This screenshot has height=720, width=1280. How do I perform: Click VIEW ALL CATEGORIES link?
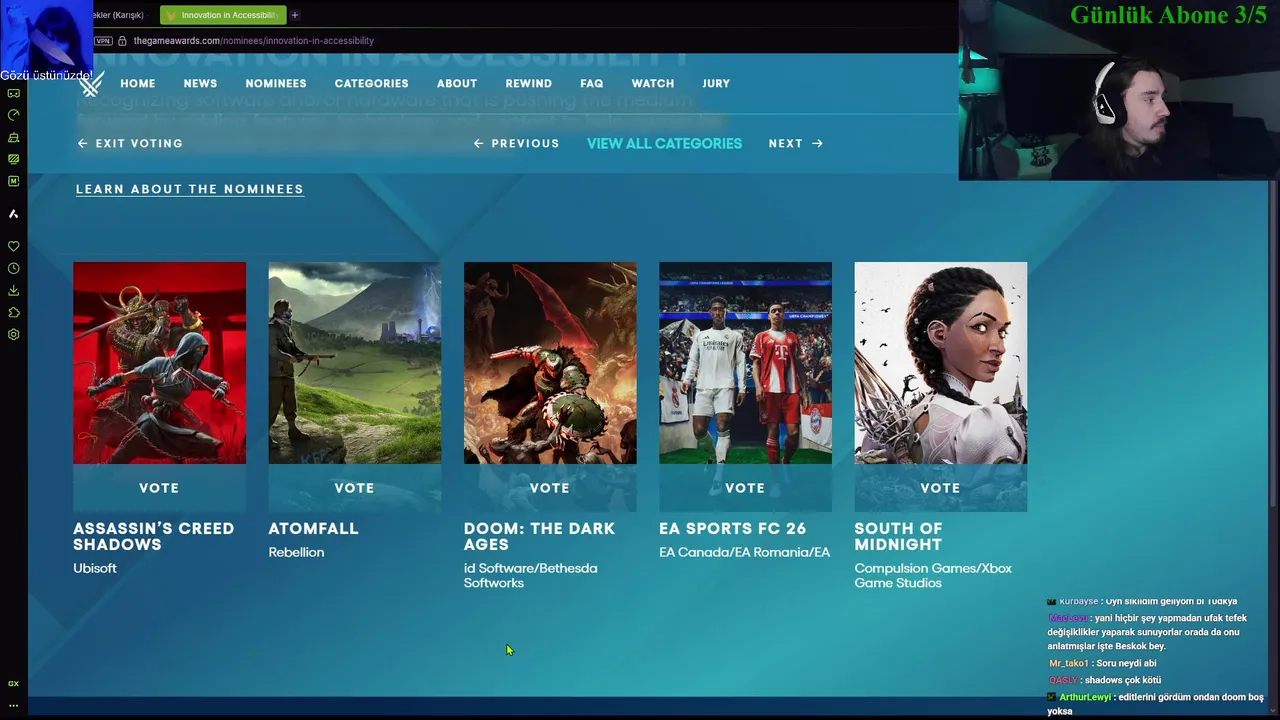[x=664, y=144]
